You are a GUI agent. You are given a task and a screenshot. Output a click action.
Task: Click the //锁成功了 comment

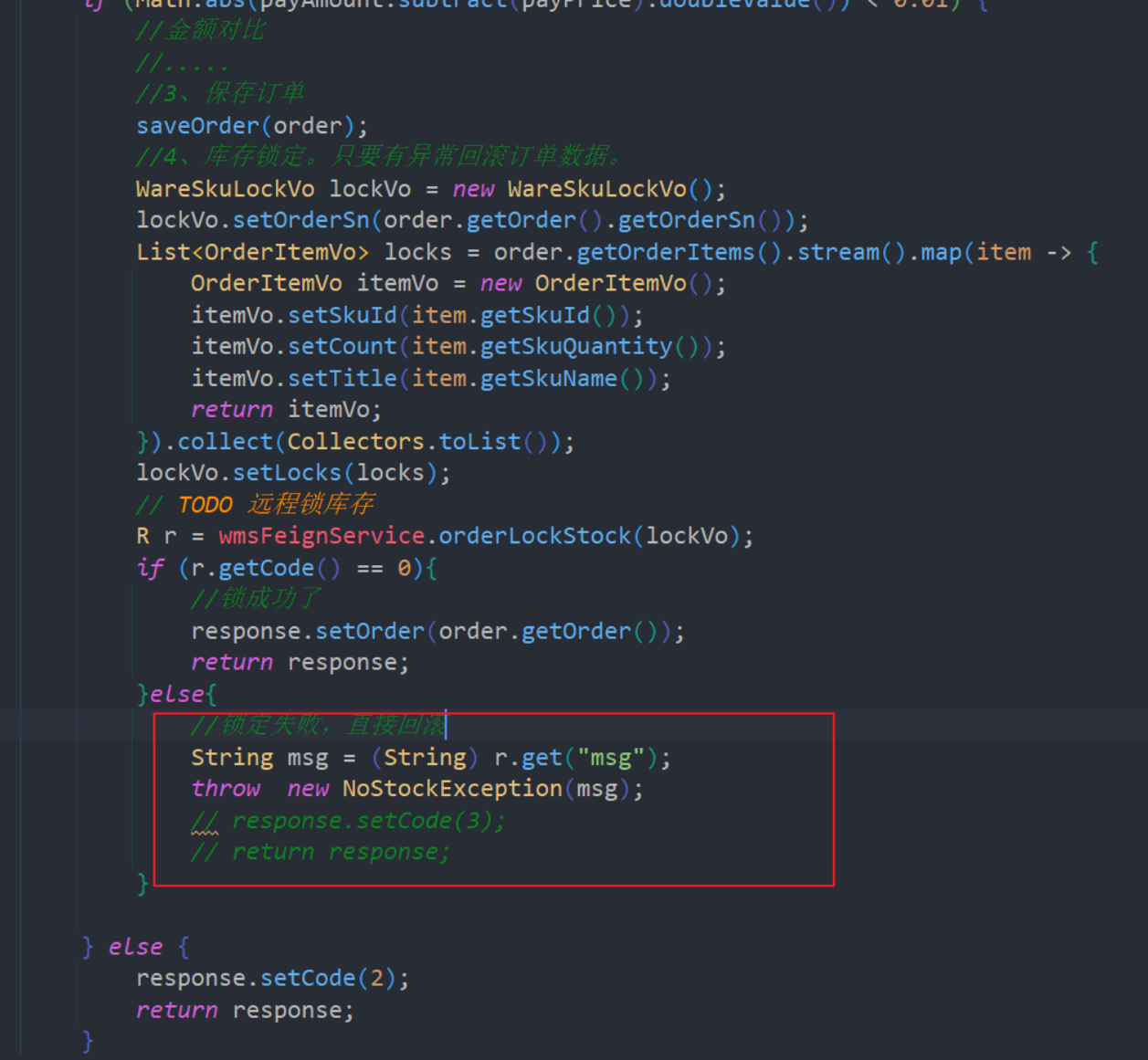pos(256,598)
